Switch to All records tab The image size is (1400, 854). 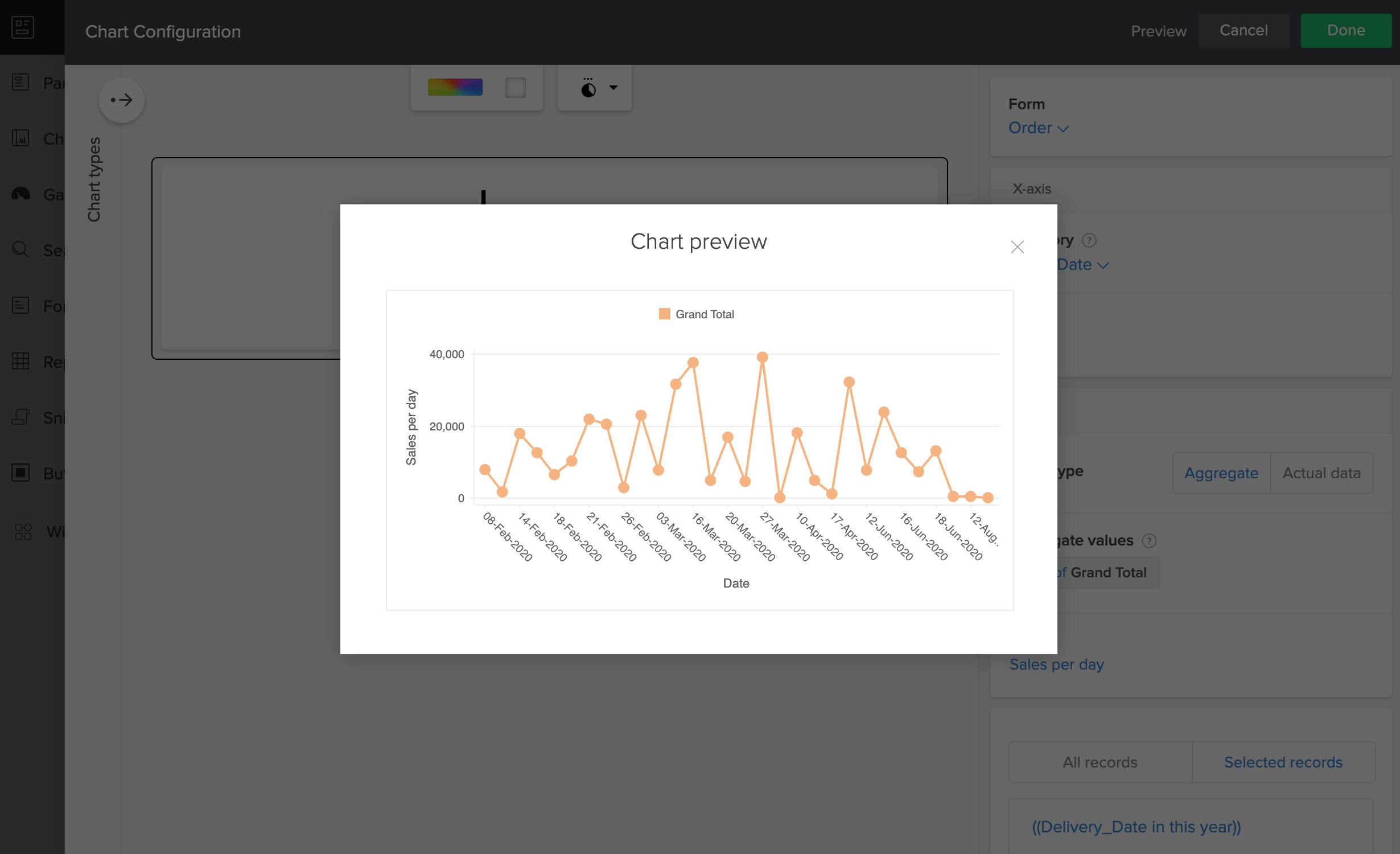[x=1100, y=762]
